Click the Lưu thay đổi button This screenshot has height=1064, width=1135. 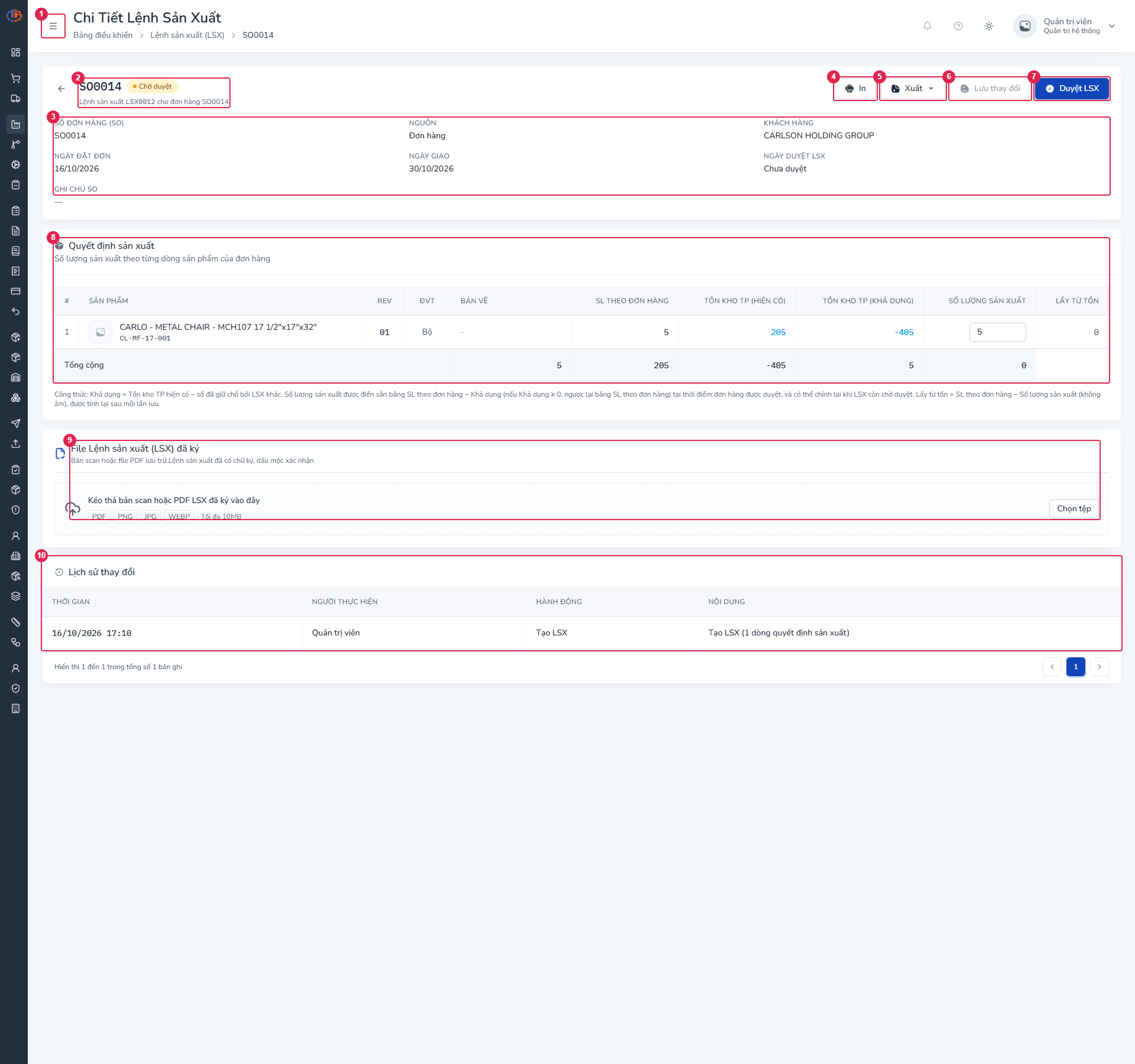pyautogui.click(x=990, y=89)
